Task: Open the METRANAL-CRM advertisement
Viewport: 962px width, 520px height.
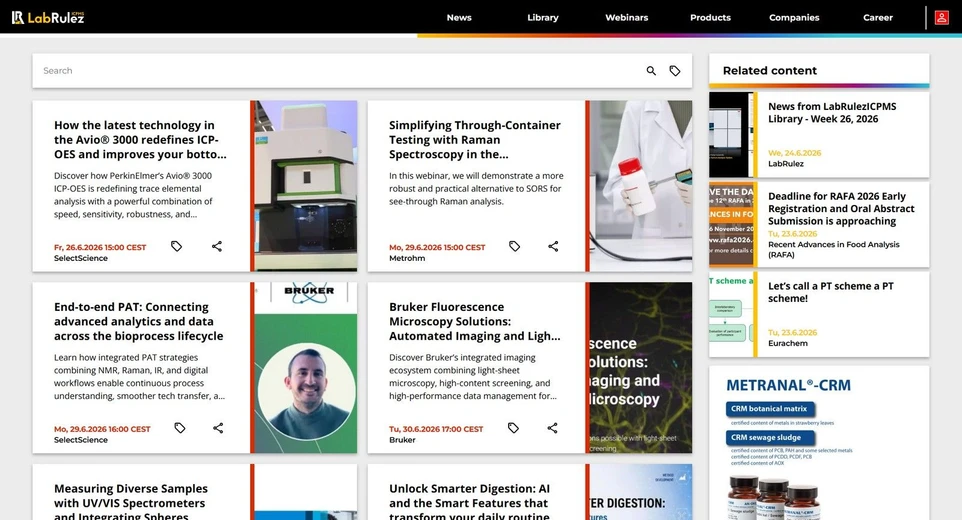Action: coord(819,443)
